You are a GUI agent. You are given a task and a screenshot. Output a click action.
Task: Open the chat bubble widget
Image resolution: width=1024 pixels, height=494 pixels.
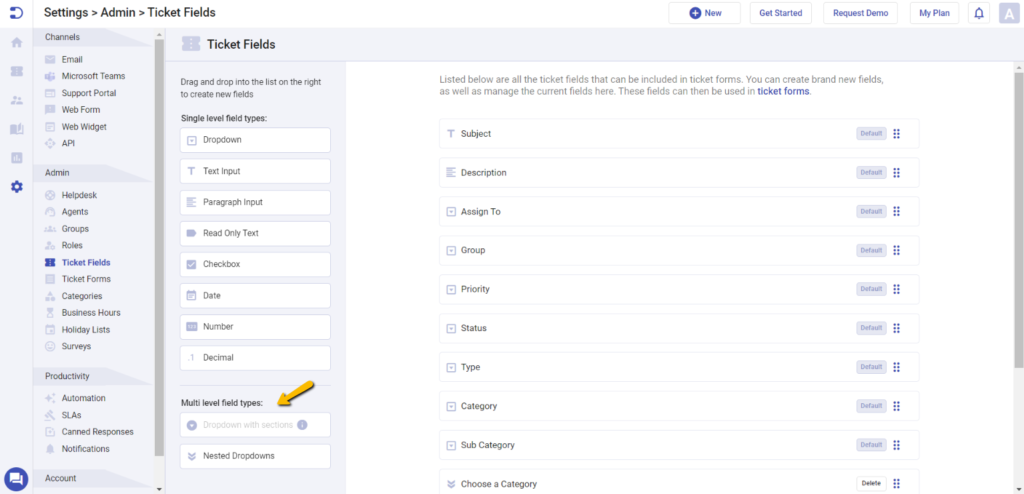(x=16, y=479)
